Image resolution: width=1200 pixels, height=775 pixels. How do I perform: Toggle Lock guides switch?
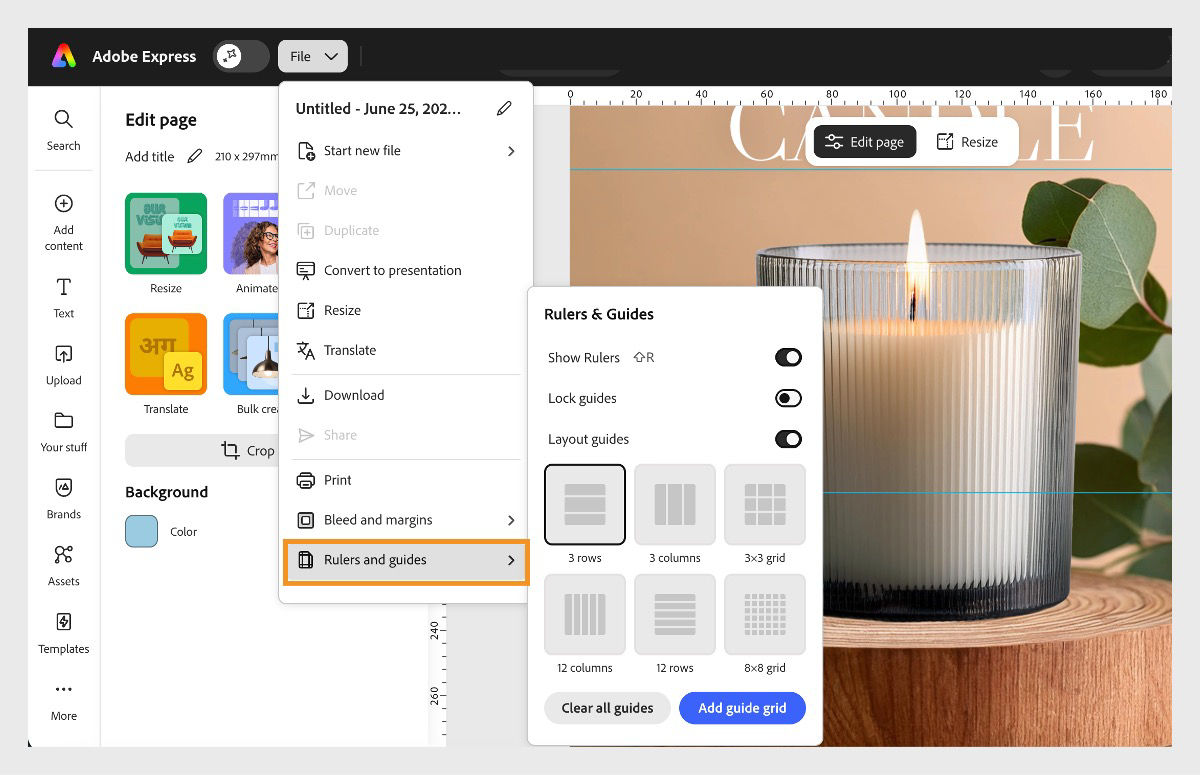(x=788, y=398)
